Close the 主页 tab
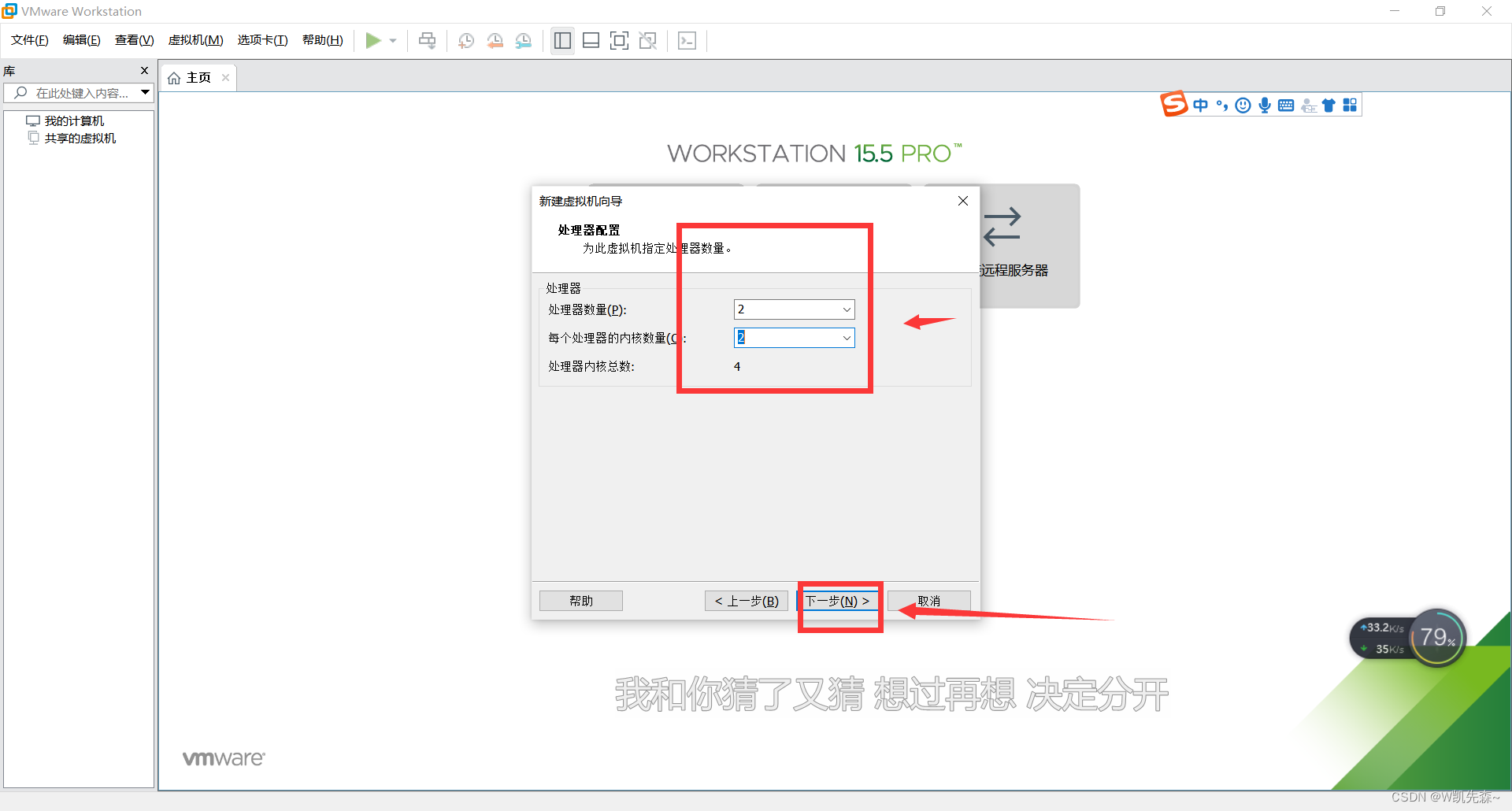Screen dimensions: 1512x811 click(x=225, y=77)
